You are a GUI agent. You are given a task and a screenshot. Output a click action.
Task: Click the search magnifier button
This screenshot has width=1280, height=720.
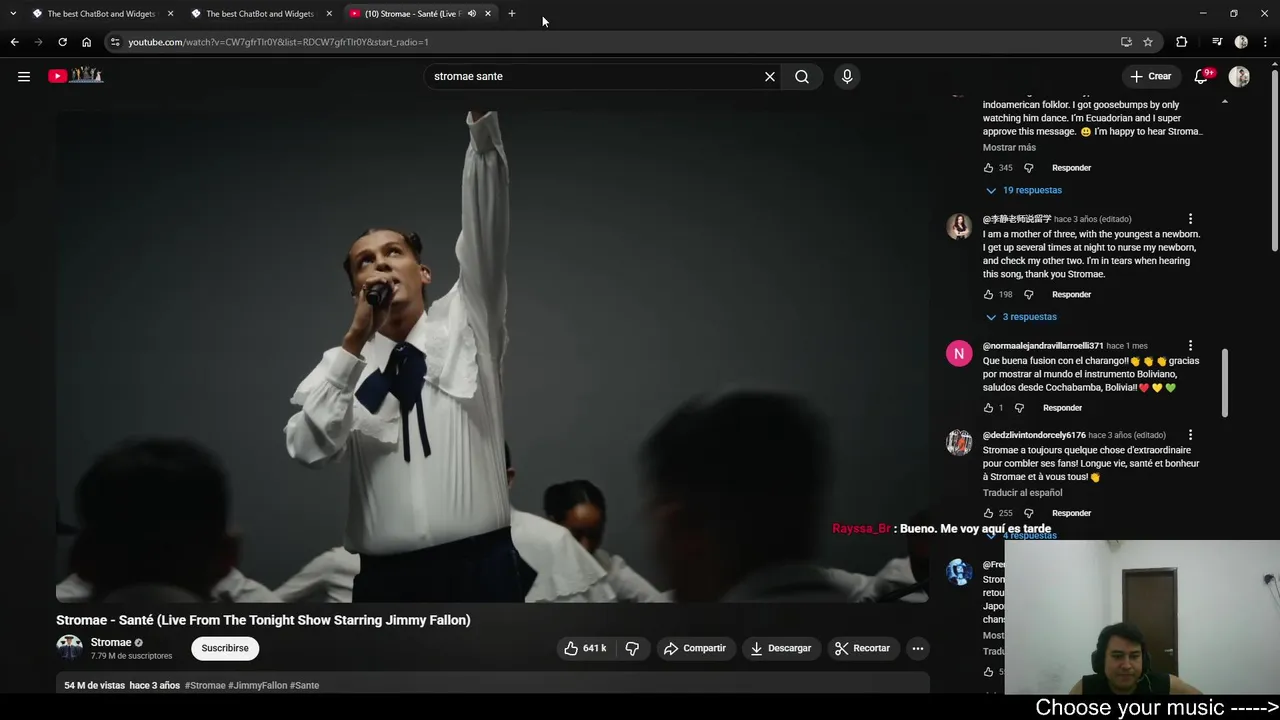click(802, 76)
